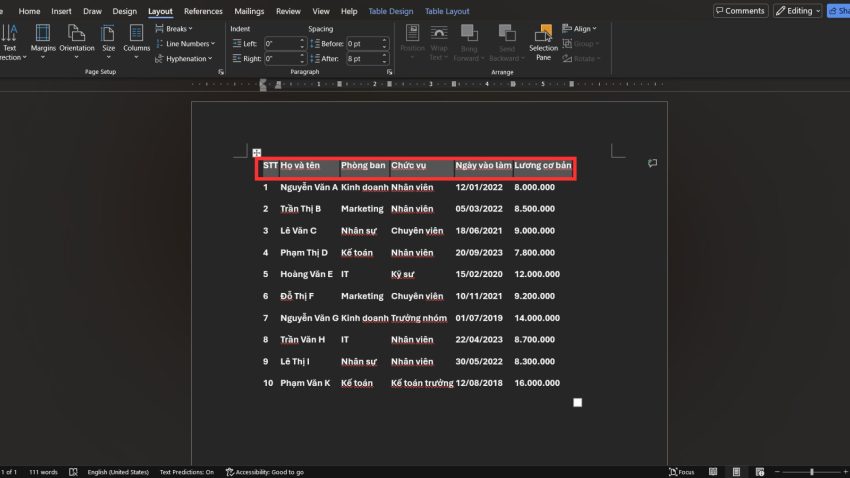
Task: Click the Columns layout icon
Action: coord(137,40)
